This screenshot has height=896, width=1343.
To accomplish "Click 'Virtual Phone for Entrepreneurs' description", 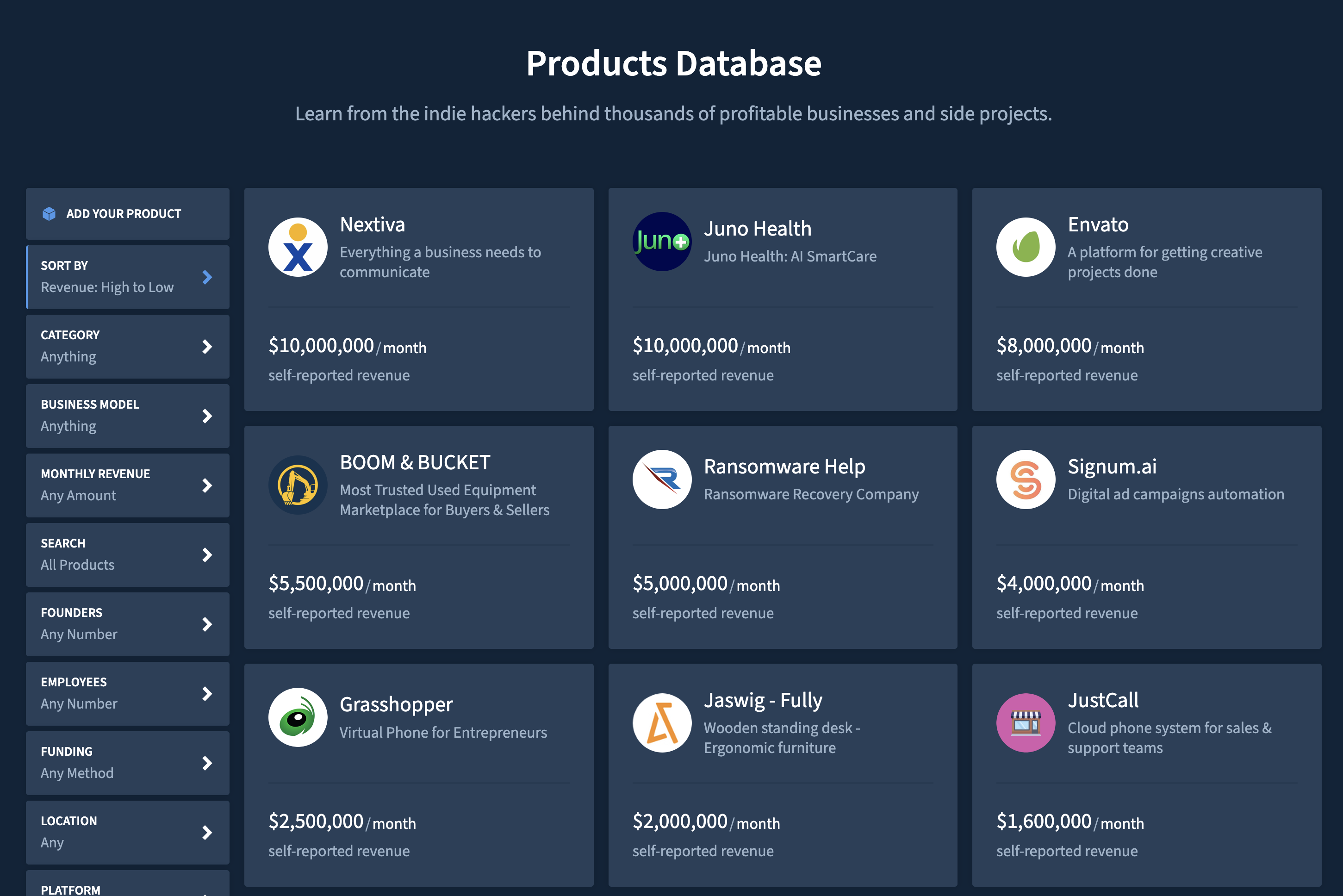I will tap(443, 733).
